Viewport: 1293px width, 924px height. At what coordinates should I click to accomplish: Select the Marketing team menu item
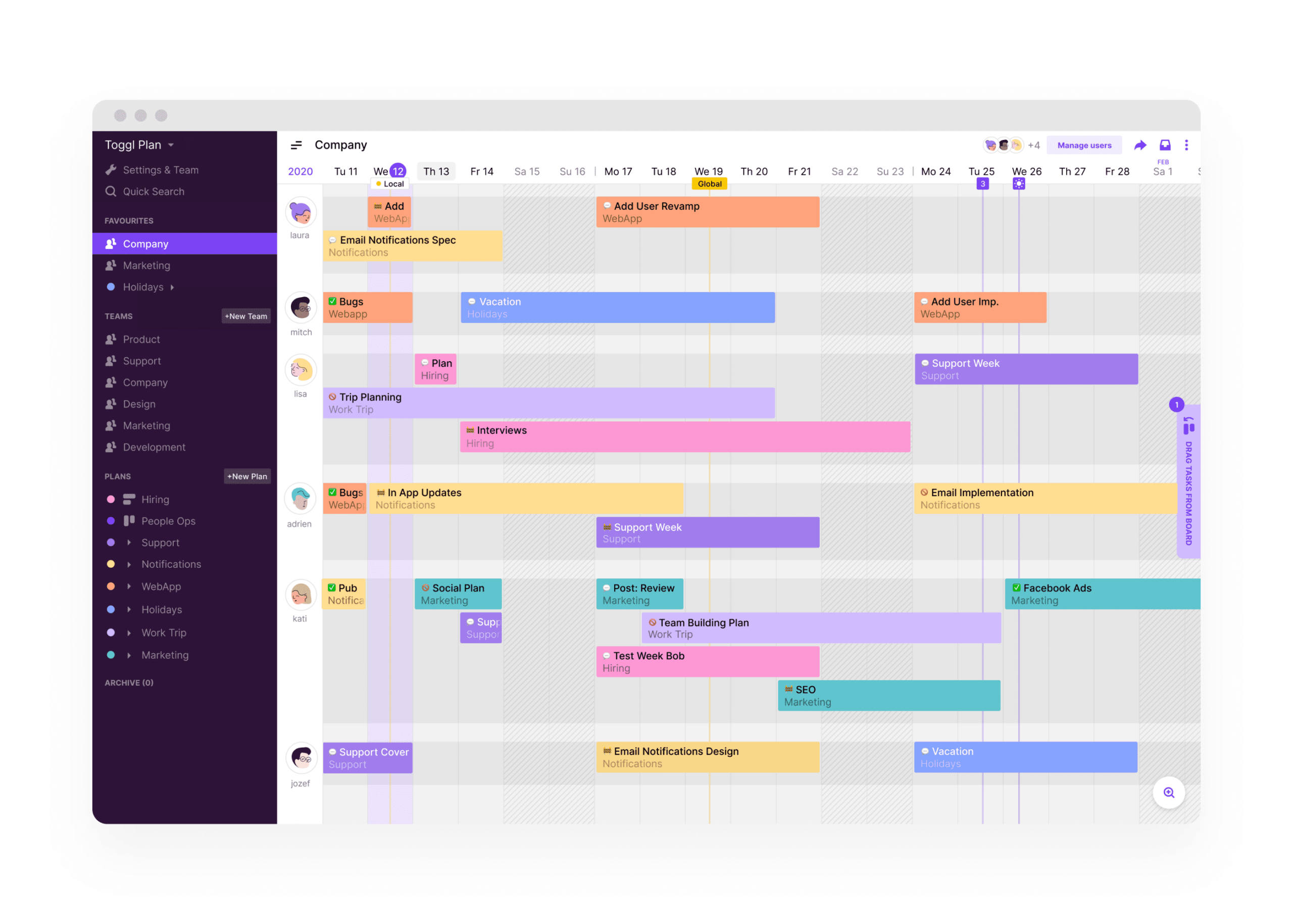point(147,425)
